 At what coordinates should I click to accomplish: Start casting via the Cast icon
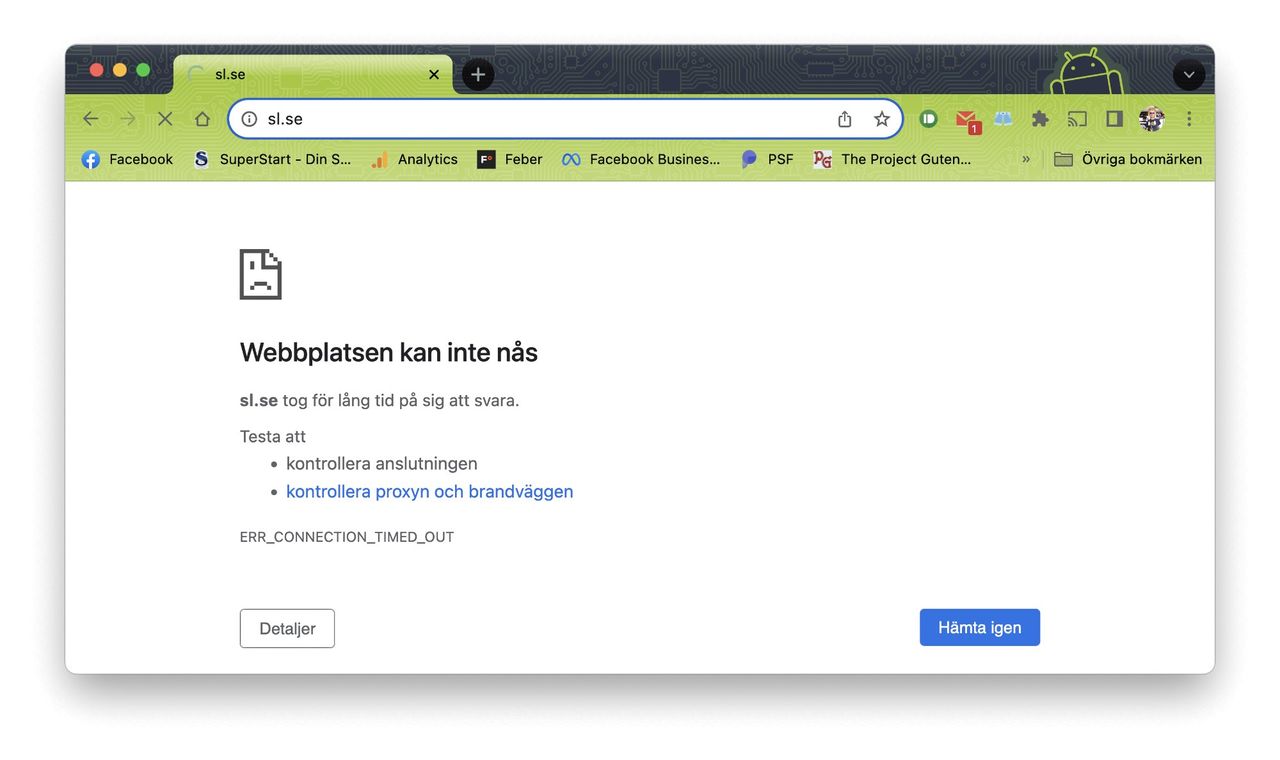1077,118
